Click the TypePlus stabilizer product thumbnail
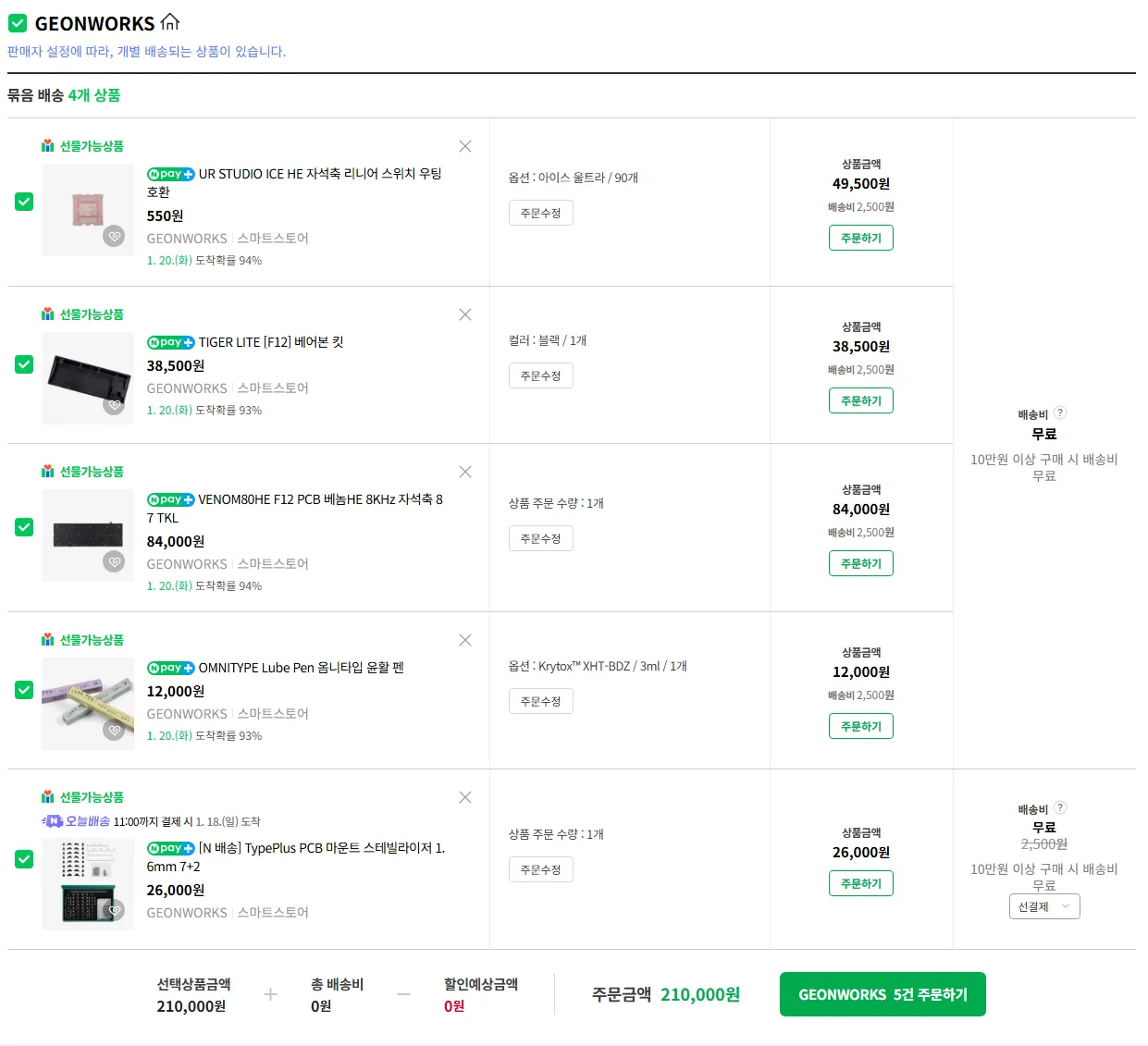 (x=88, y=881)
